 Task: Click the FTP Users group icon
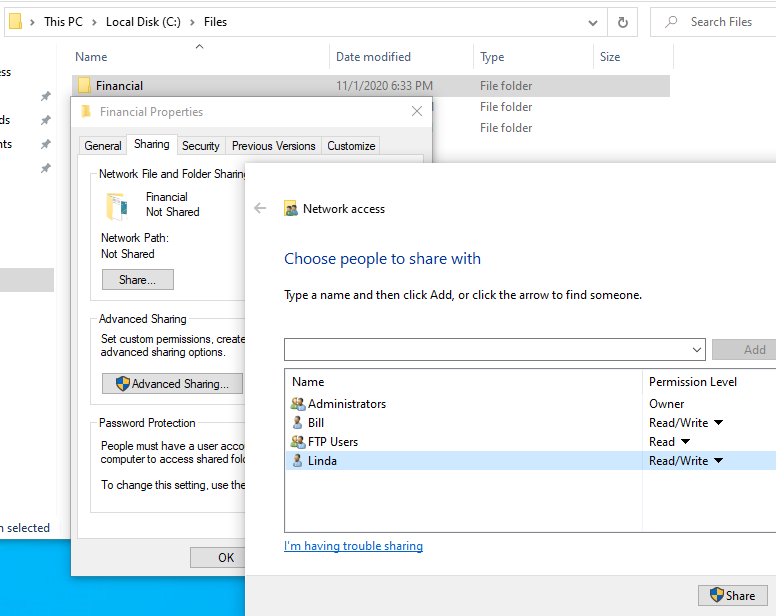pyautogui.click(x=297, y=442)
